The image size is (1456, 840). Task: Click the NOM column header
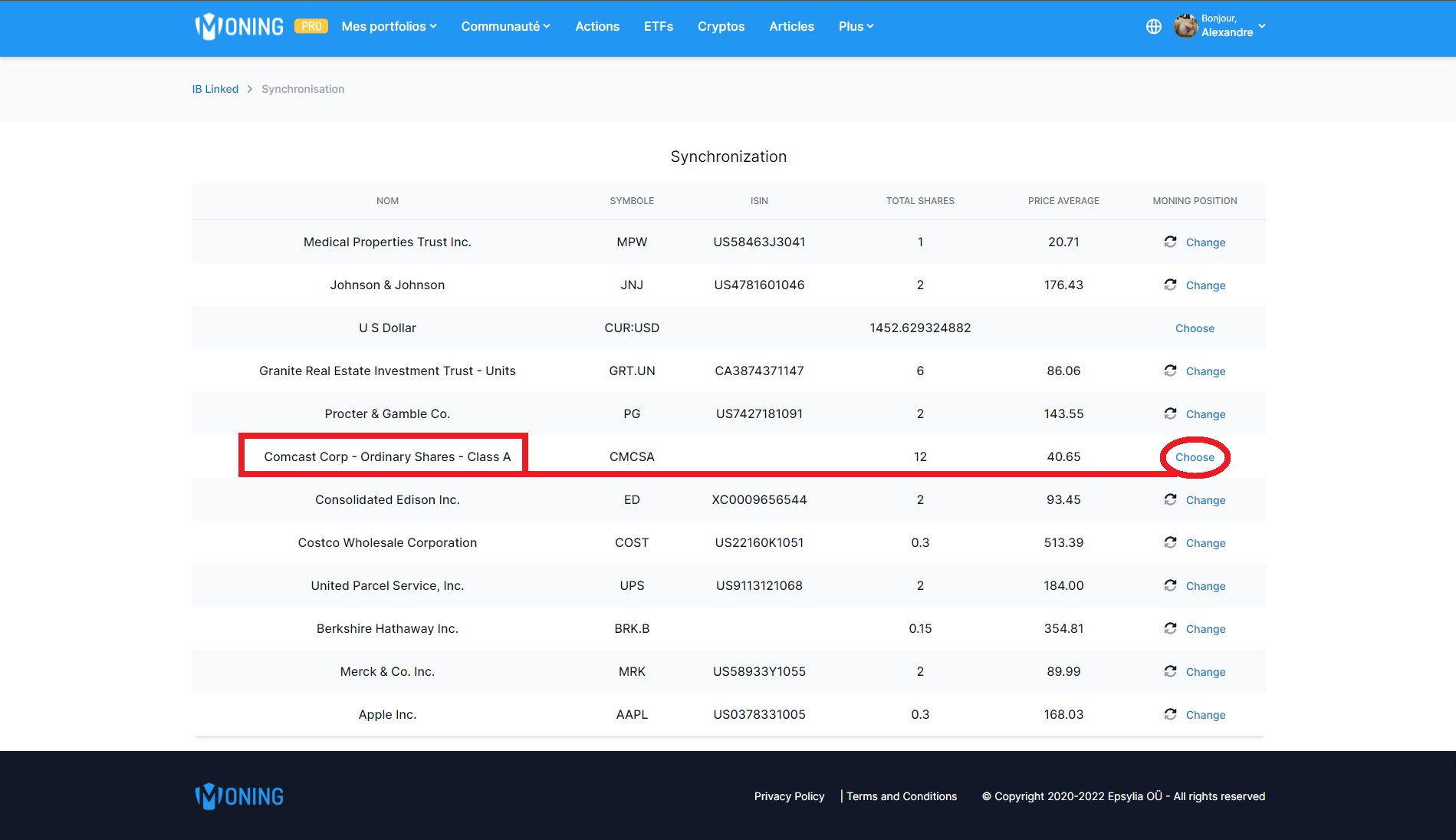[x=387, y=201]
